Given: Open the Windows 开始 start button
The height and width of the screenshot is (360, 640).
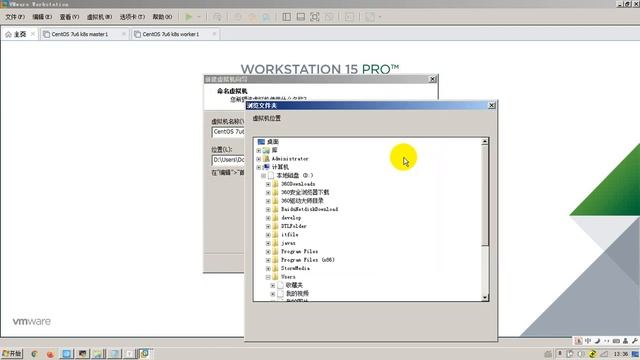Looking at the screenshot, I should (x=12, y=353).
